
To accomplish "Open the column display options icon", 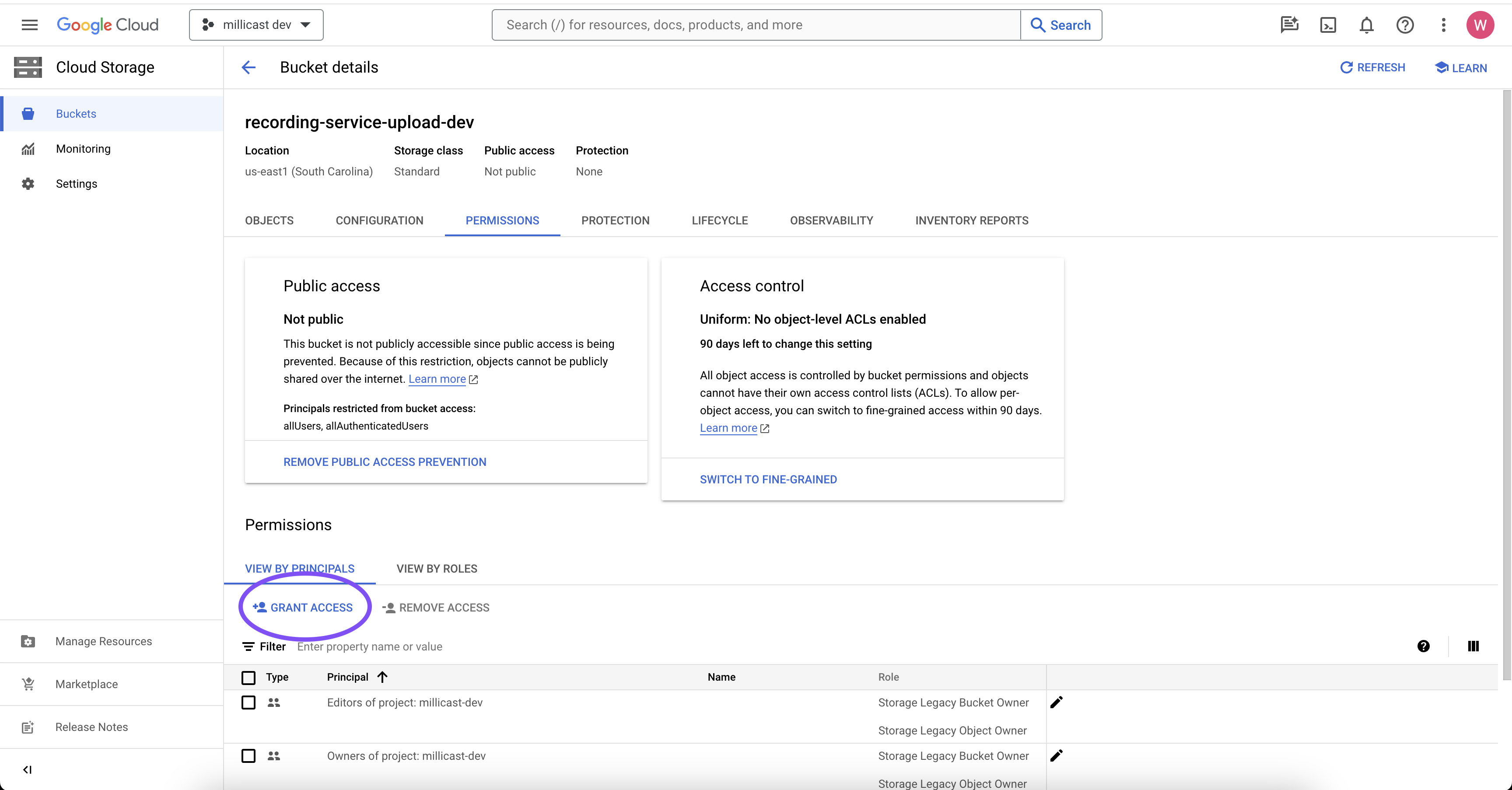I will (x=1473, y=646).
